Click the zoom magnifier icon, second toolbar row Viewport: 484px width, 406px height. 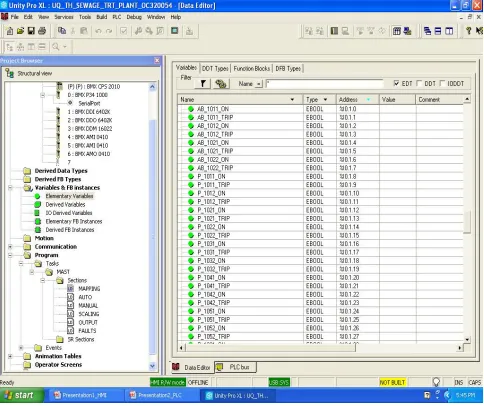tap(55, 47)
